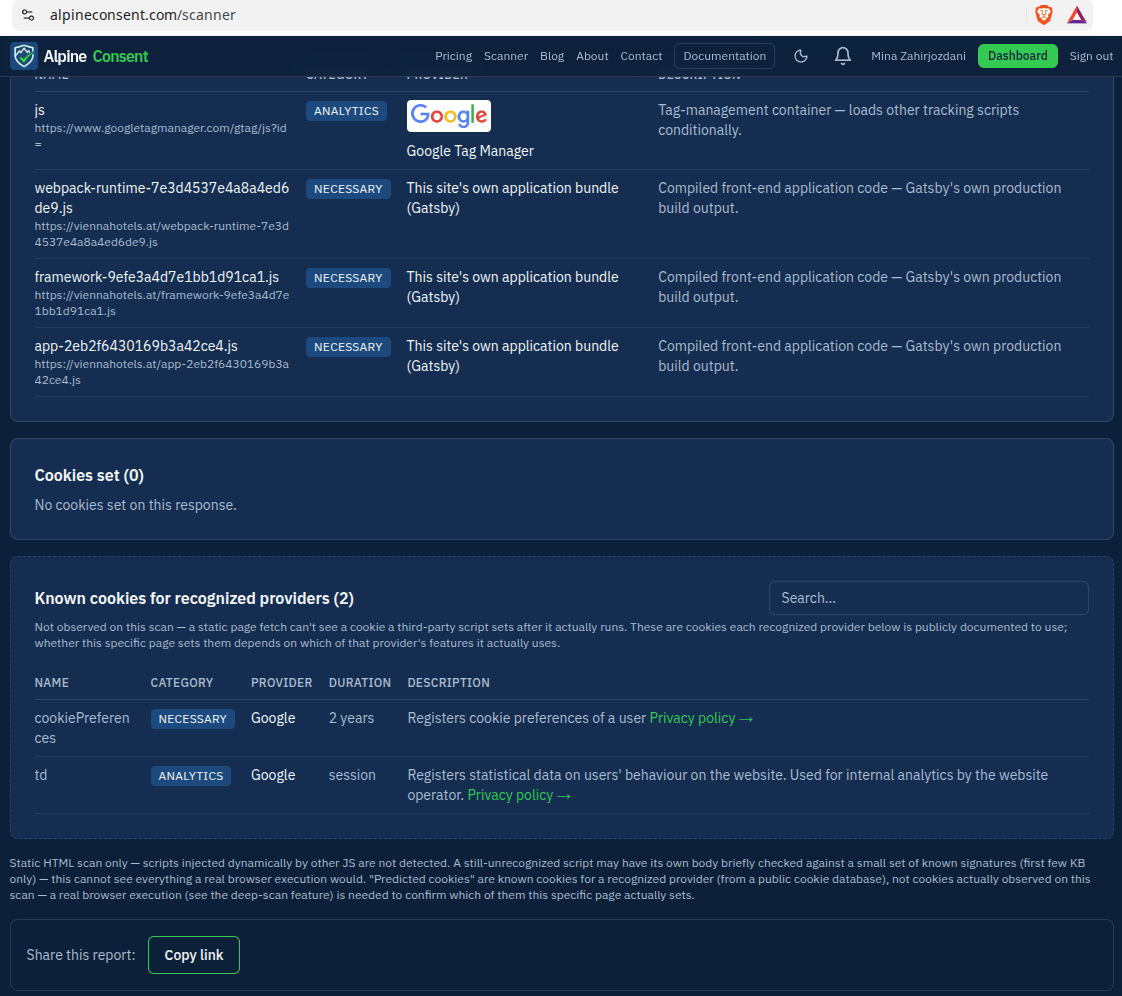
Task: Click the session duration value
Action: pos(352,776)
